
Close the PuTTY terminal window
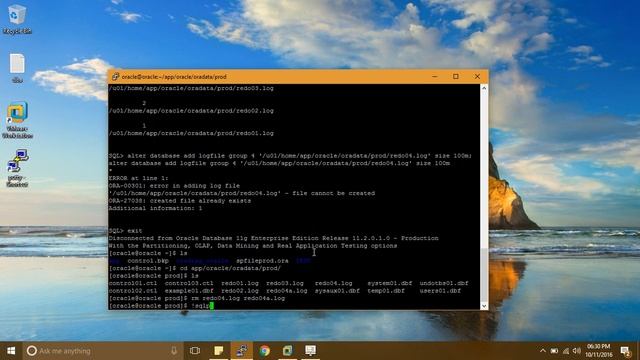(477, 76)
